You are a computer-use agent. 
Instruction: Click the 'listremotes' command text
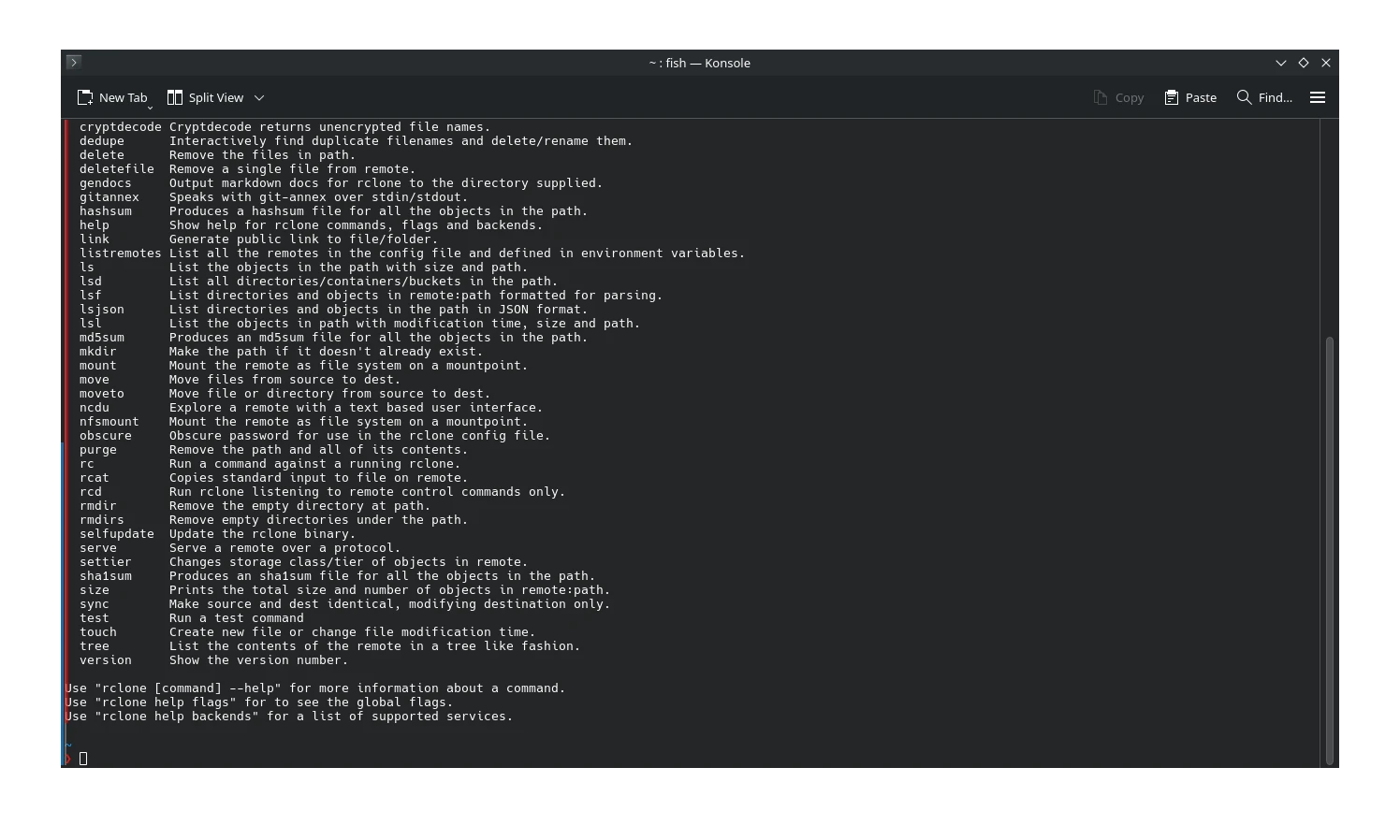click(121, 253)
